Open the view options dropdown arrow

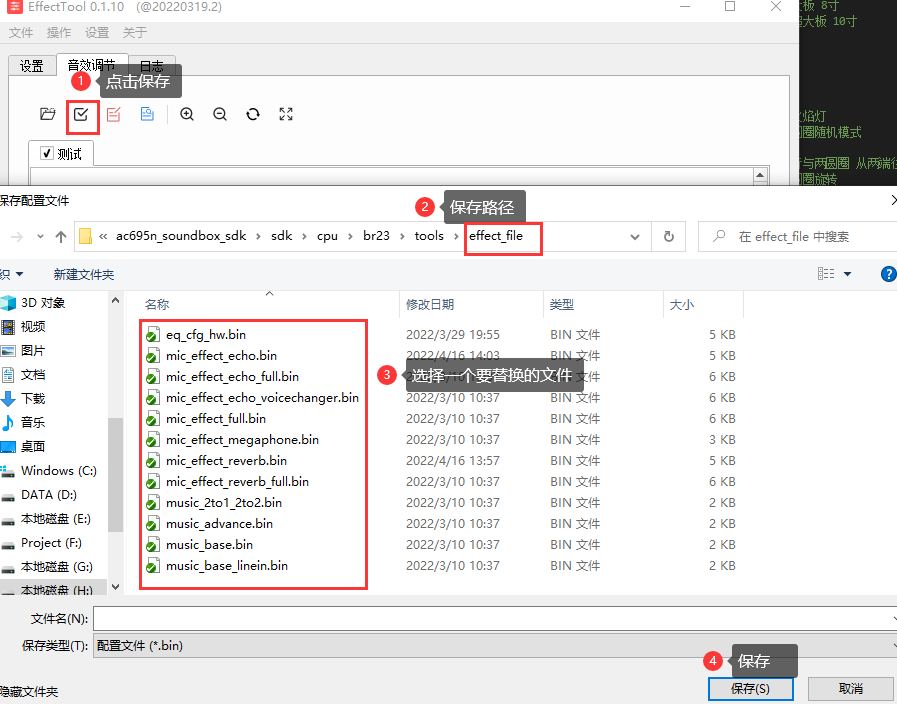point(847,275)
